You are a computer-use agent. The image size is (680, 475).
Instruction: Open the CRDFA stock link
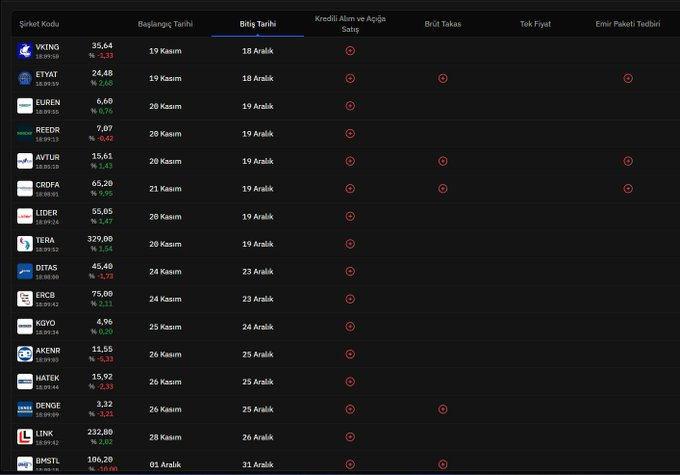coord(47,185)
